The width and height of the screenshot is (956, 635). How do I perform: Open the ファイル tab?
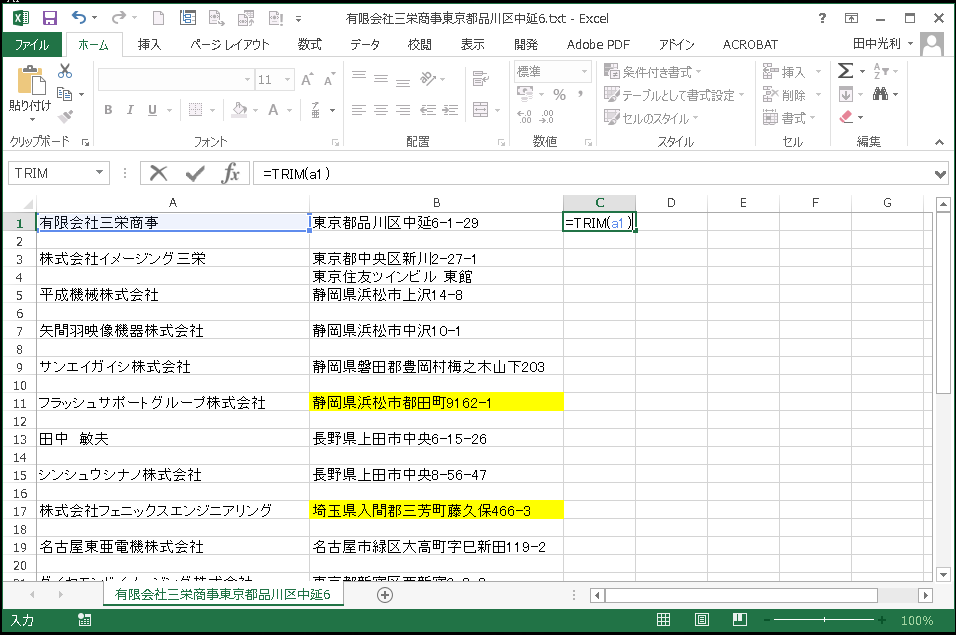[32, 44]
